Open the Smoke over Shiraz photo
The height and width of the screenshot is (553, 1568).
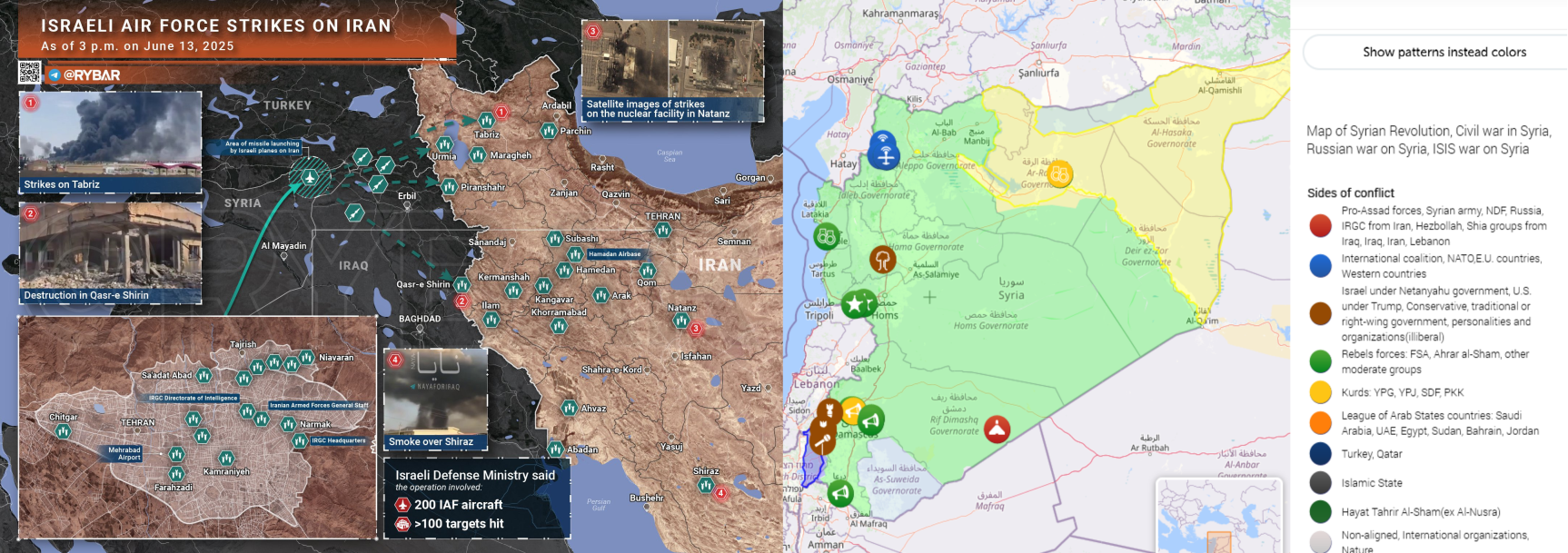pos(435,399)
